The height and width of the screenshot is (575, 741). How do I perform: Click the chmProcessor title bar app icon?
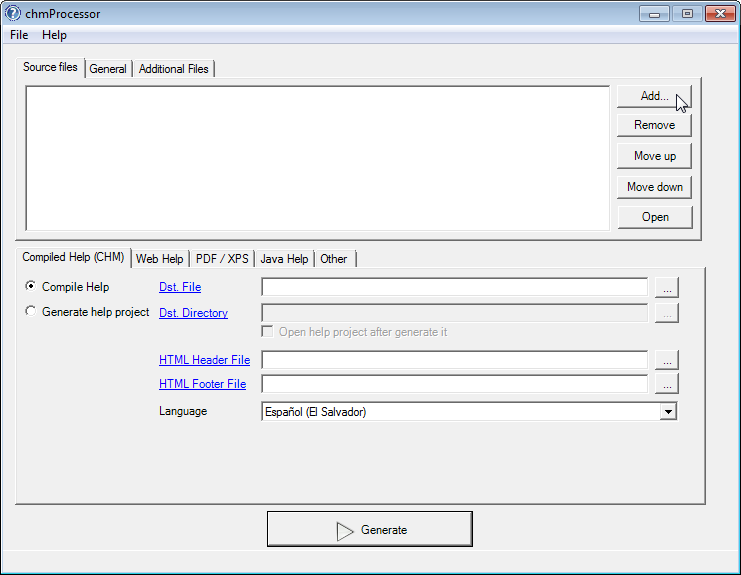[13, 13]
